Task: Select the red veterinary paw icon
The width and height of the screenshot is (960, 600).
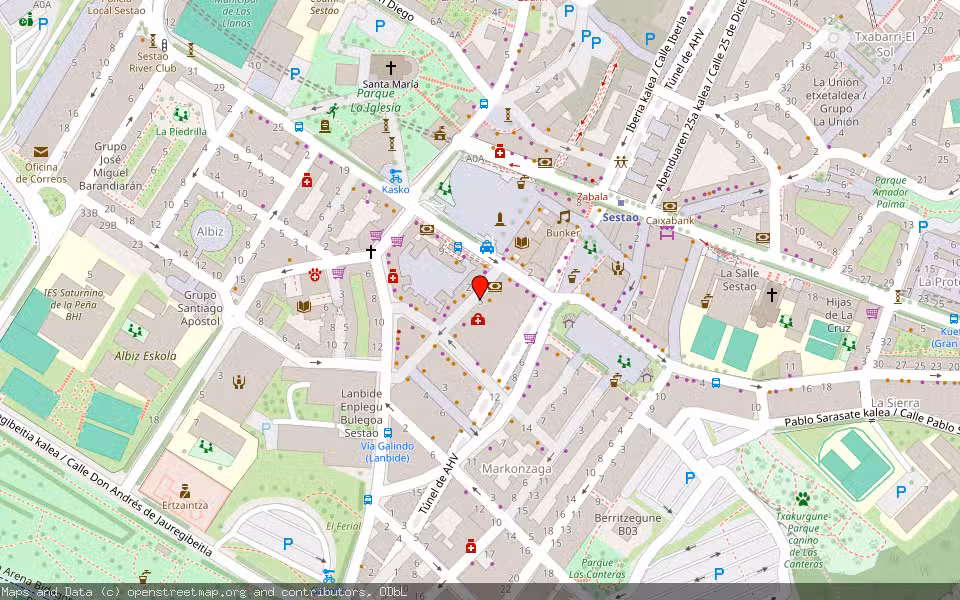Action: 315,275
